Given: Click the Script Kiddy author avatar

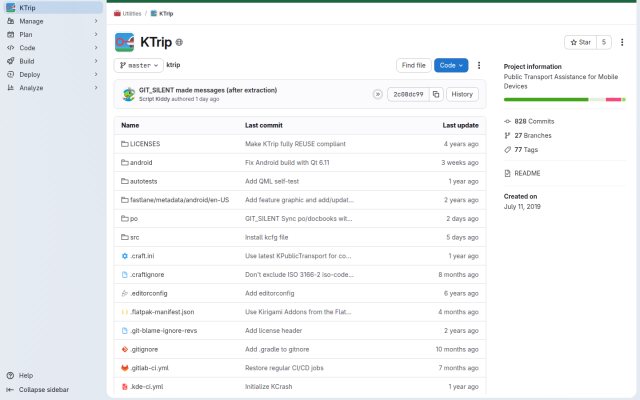Looking at the screenshot, I should point(129,94).
